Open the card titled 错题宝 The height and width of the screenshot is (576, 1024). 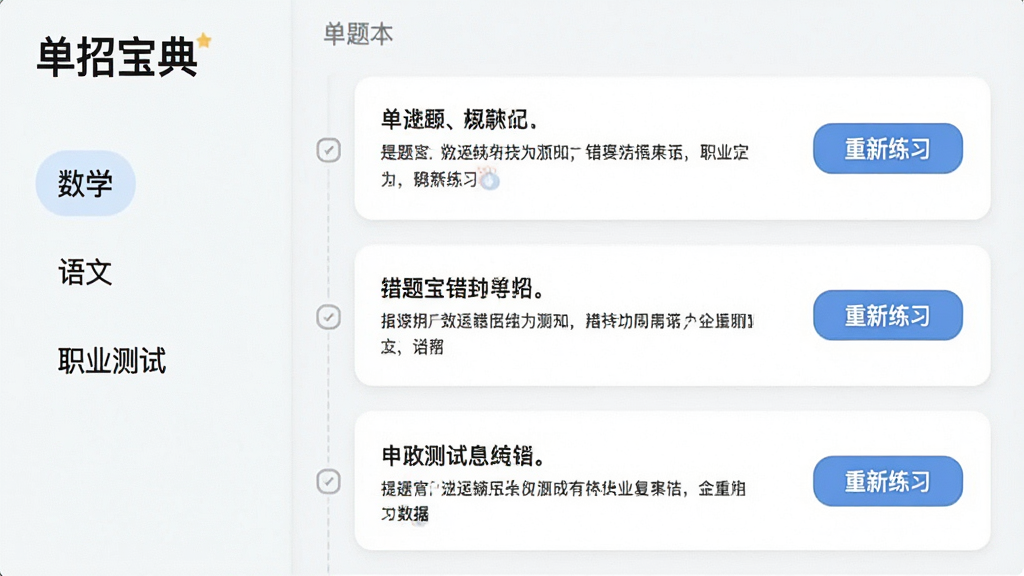[x=463, y=287]
